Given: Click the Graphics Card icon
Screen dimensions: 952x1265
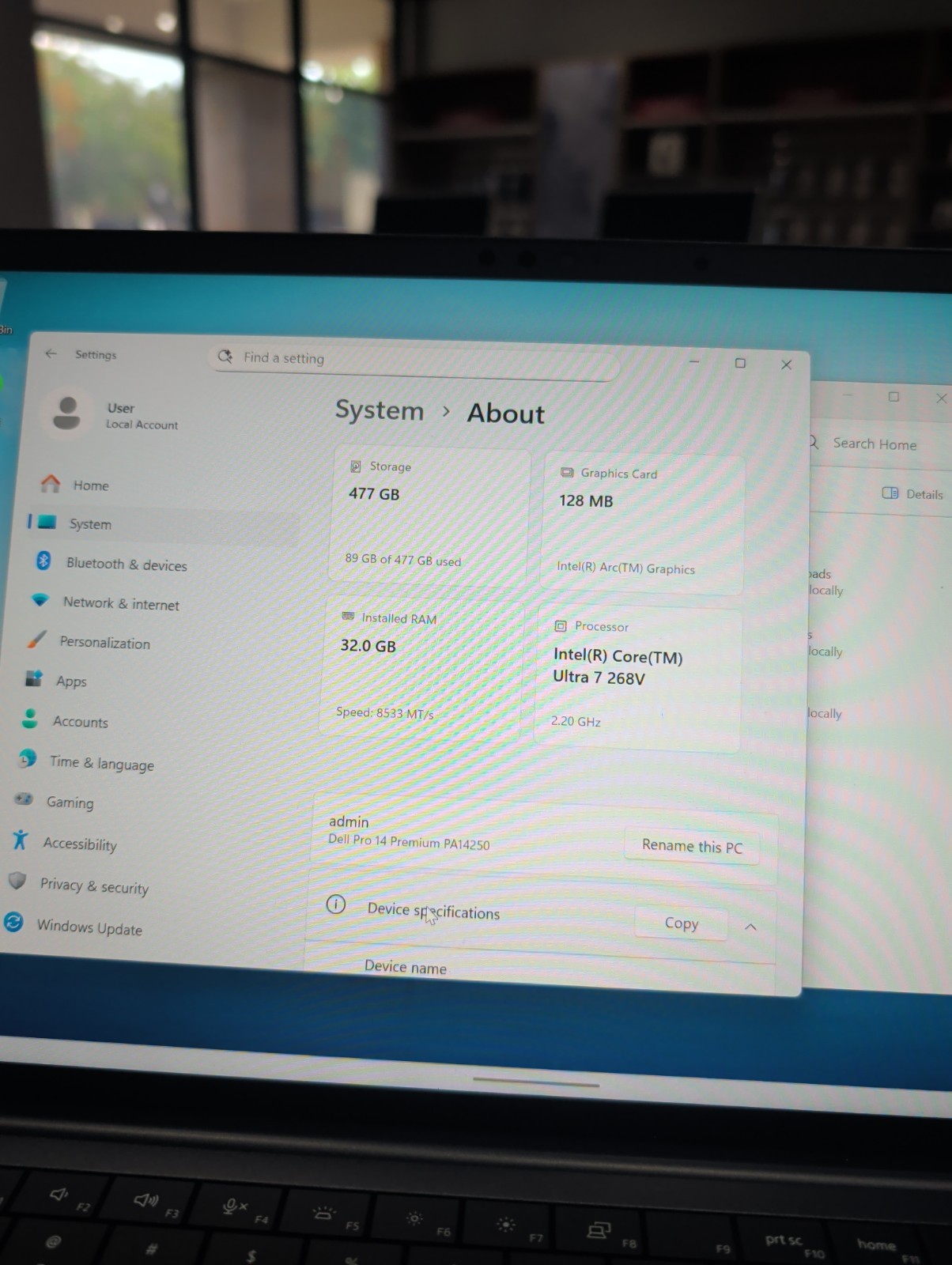Looking at the screenshot, I should pos(567,473).
